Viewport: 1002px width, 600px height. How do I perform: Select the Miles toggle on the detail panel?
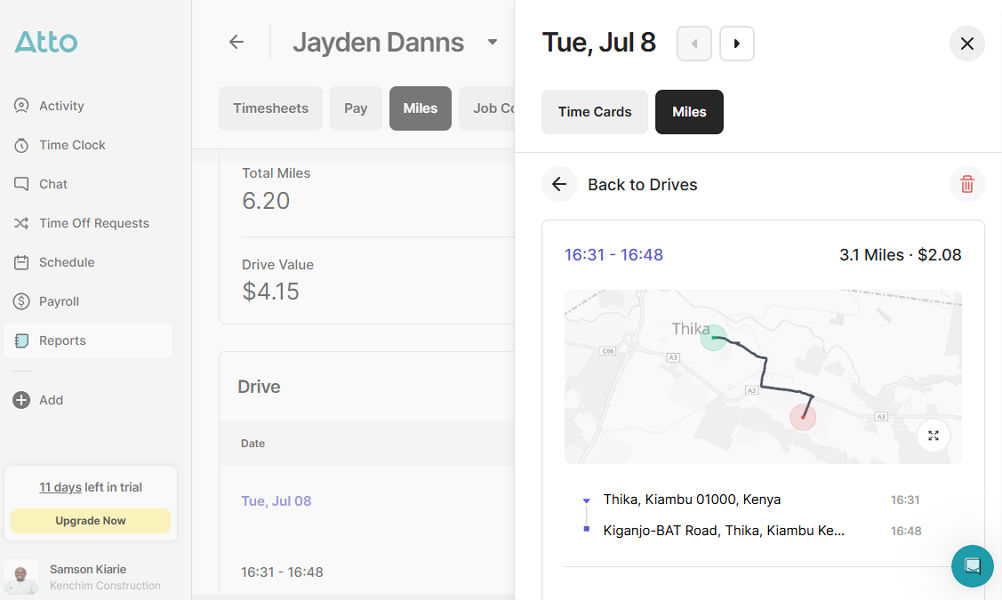click(689, 112)
